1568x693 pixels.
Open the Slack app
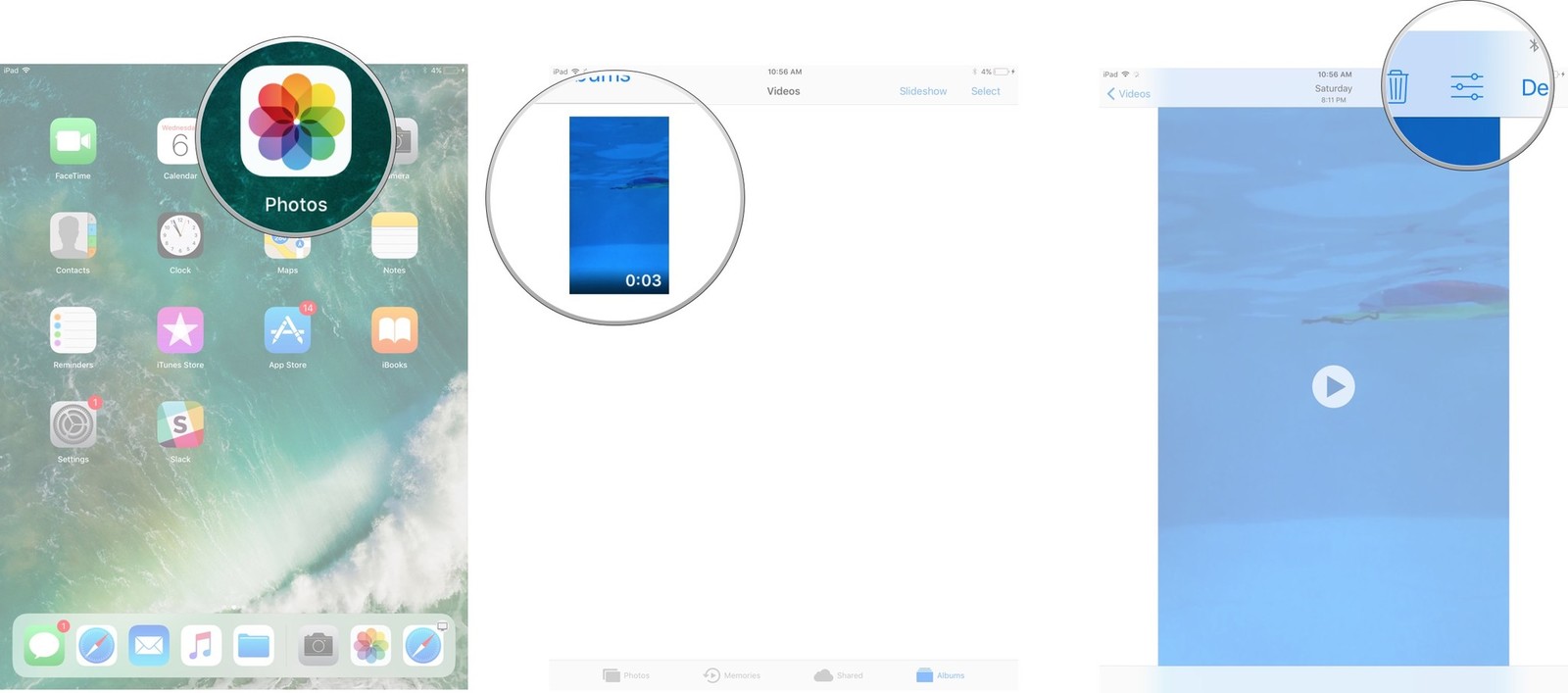point(180,424)
